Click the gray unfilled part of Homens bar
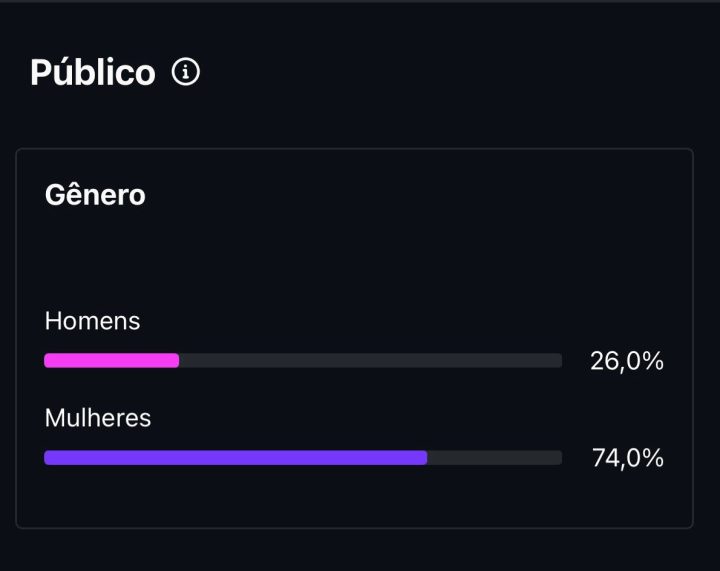The width and height of the screenshot is (720, 571). tap(371, 361)
